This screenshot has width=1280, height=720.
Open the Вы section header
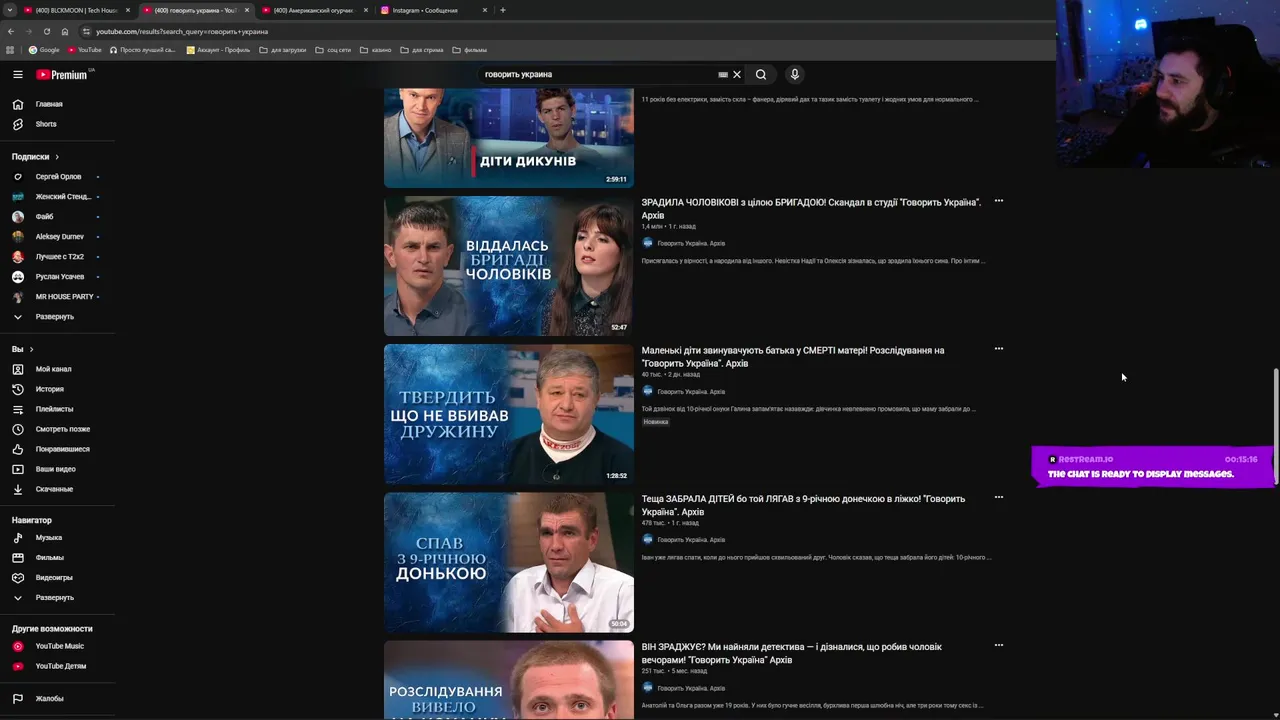[22, 349]
